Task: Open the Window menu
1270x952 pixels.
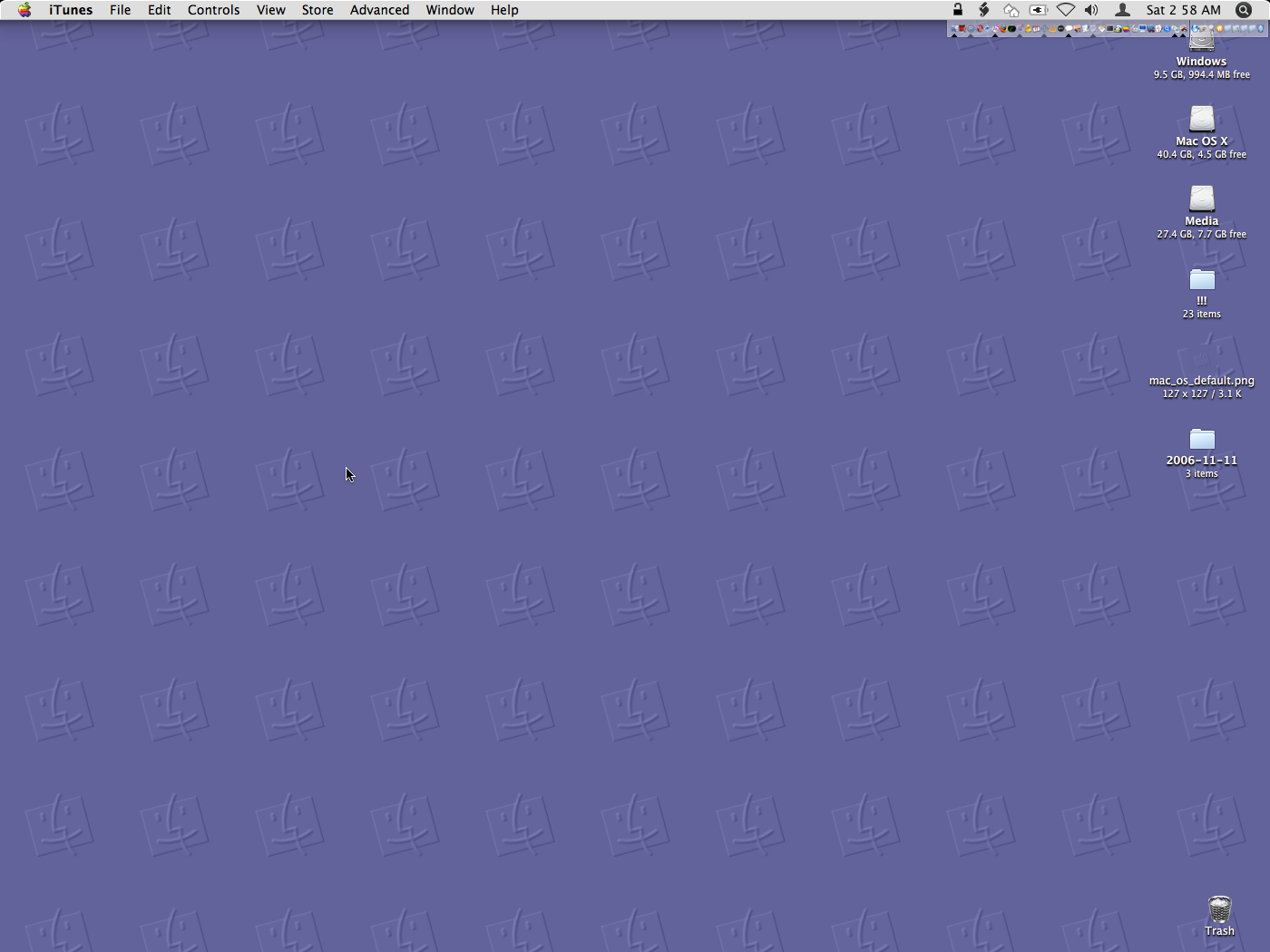Action: pyautogui.click(x=450, y=10)
